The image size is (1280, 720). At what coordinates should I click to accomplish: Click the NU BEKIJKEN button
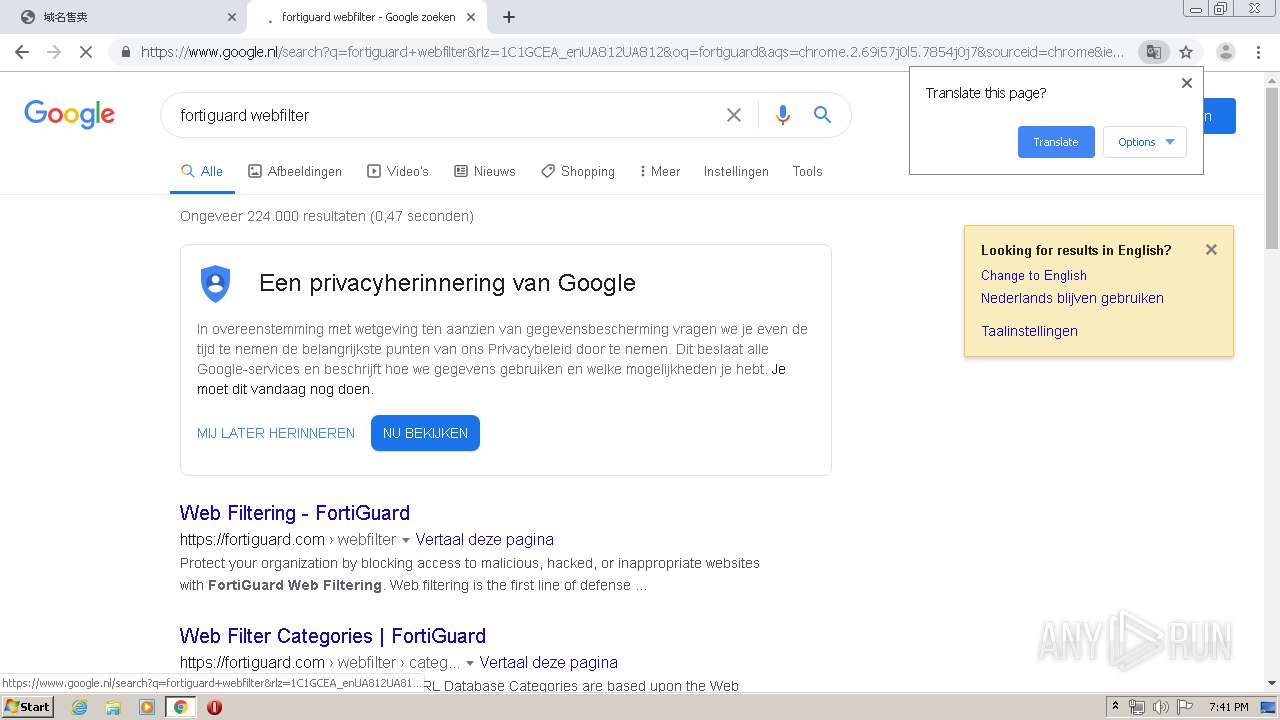pos(425,433)
